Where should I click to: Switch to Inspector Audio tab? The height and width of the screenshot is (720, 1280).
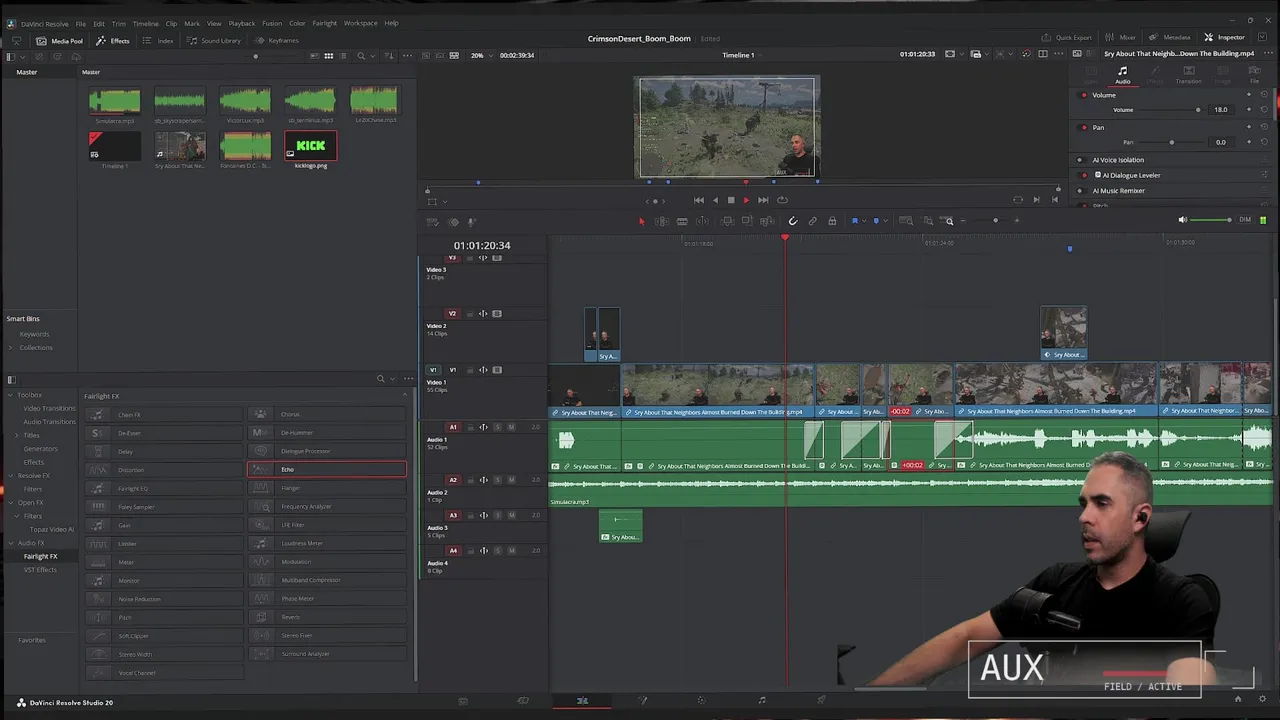point(1122,75)
